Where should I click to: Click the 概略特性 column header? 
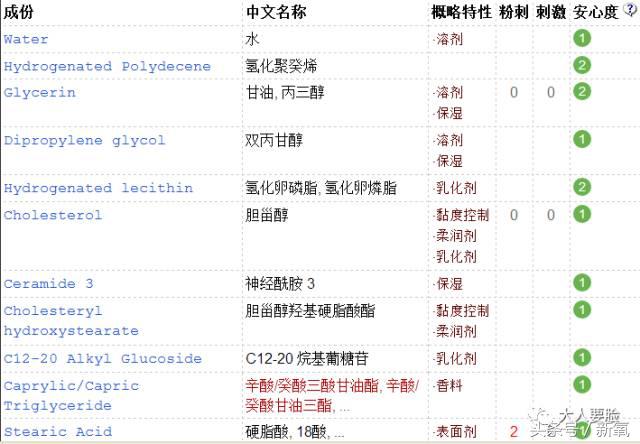point(462,12)
